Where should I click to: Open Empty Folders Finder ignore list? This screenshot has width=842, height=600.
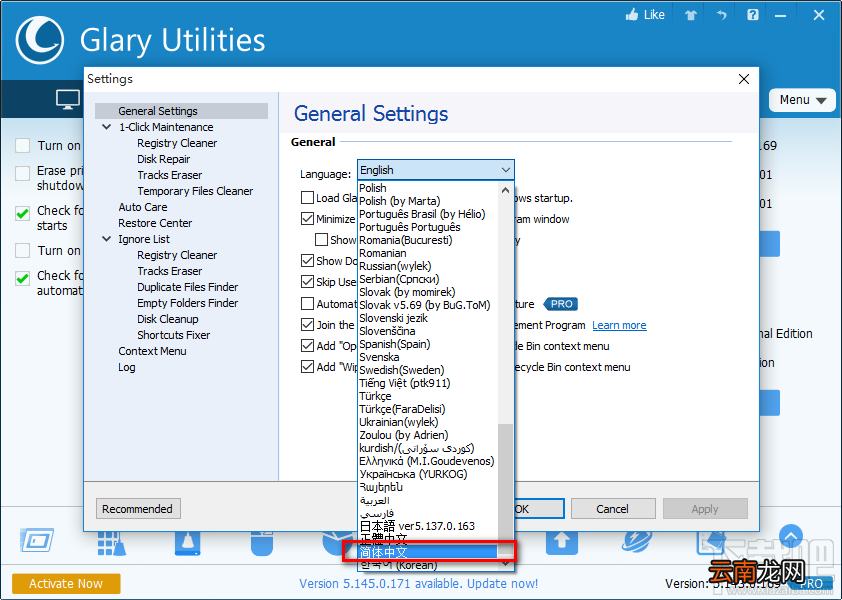187,303
